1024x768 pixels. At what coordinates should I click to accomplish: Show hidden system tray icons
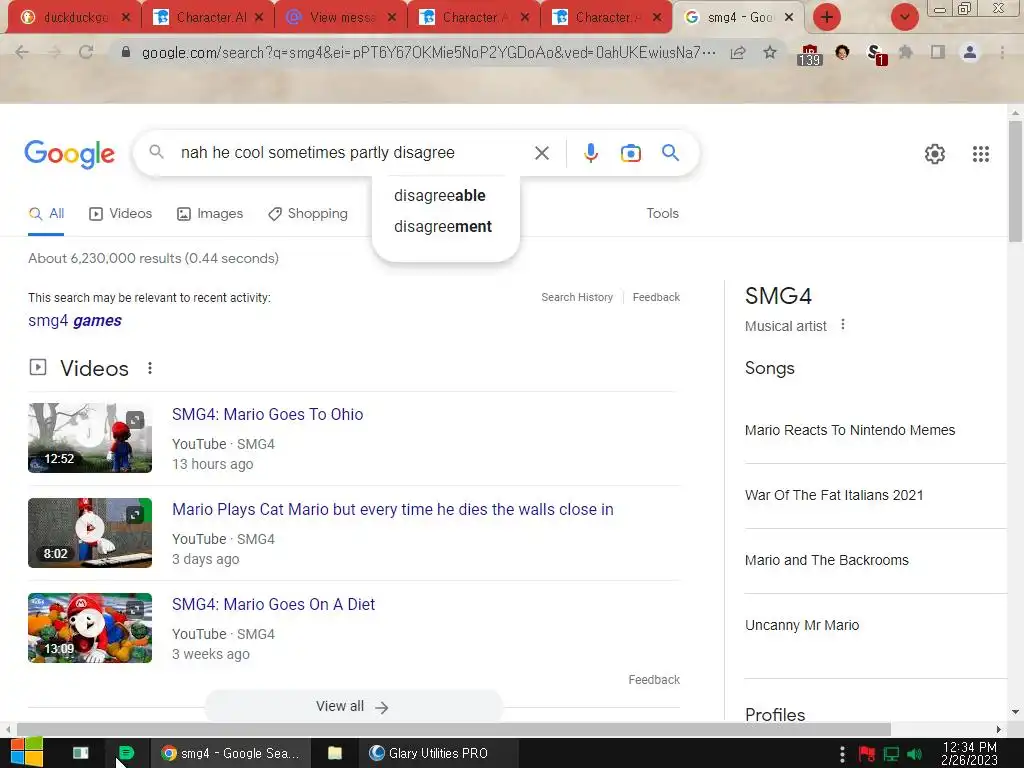842,754
